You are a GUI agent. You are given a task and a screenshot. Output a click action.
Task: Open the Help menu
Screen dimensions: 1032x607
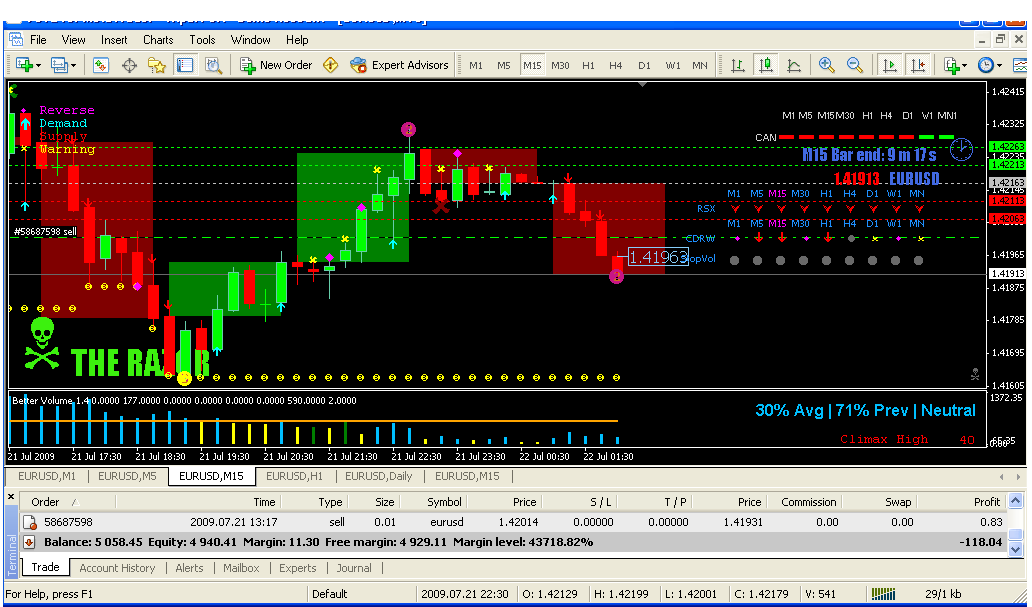297,40
